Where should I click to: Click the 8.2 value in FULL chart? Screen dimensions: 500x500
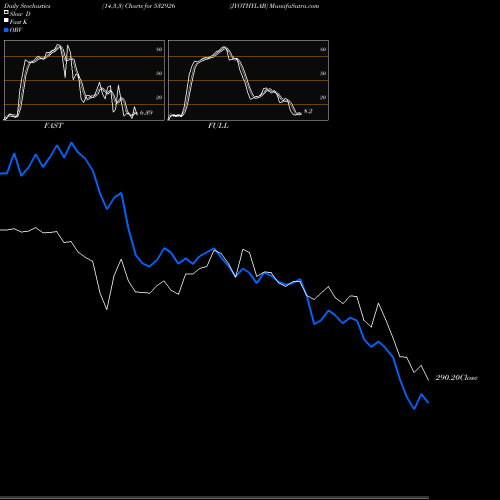308,111
